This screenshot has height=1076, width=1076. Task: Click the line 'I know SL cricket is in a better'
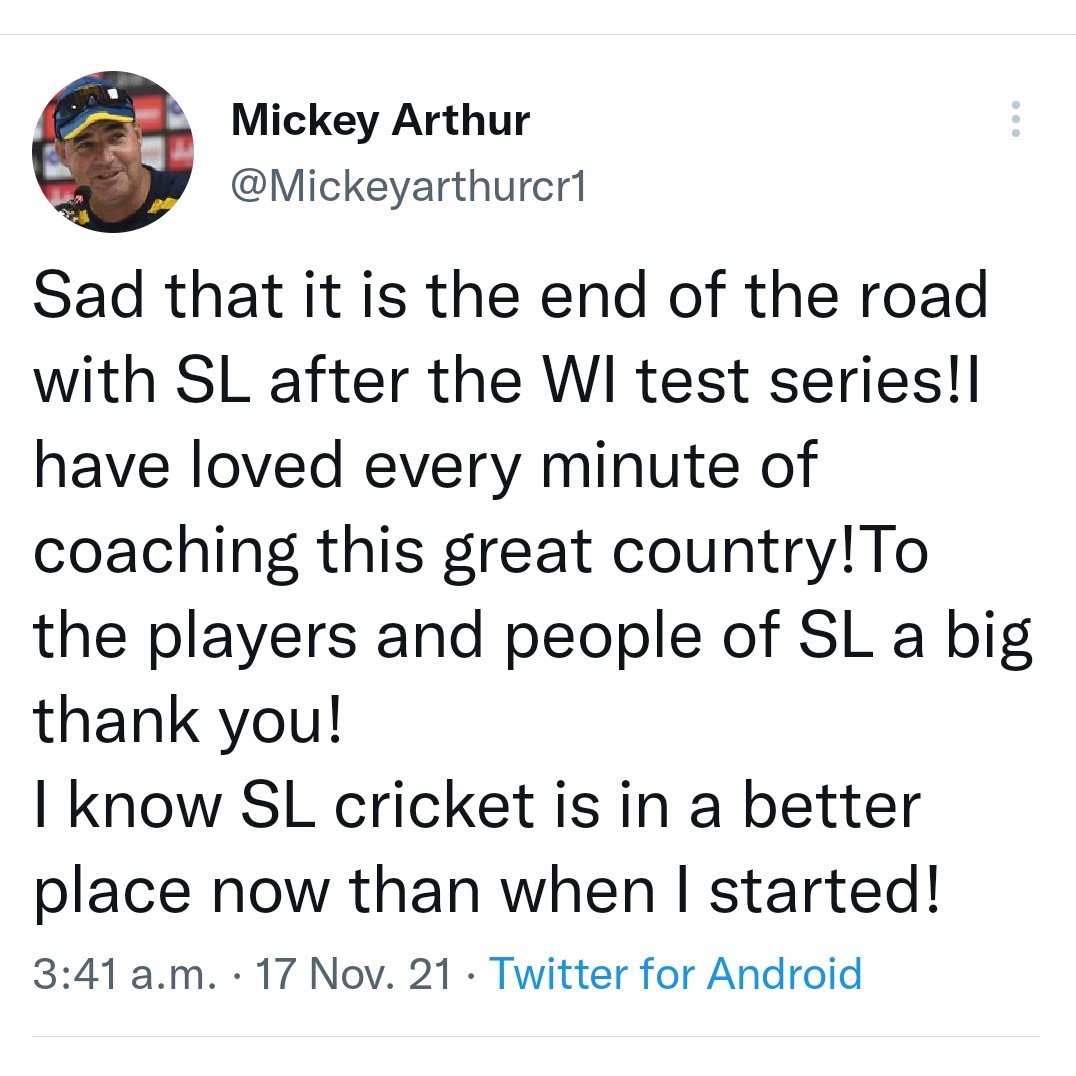click(x=477, y=806)
